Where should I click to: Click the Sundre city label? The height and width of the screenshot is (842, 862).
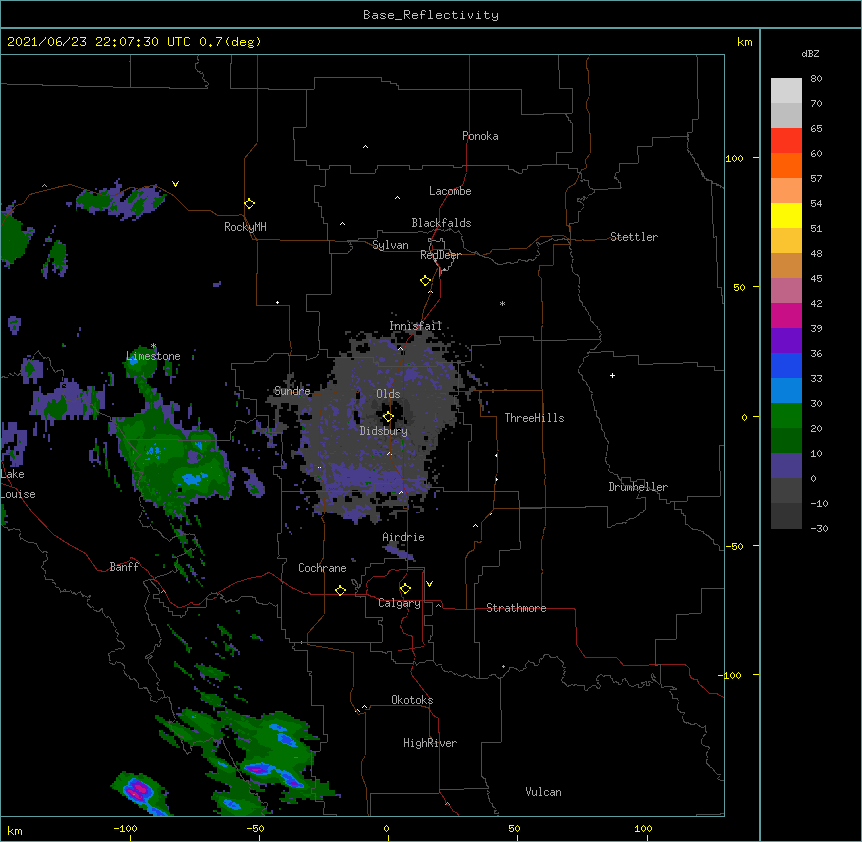point(292,391)
